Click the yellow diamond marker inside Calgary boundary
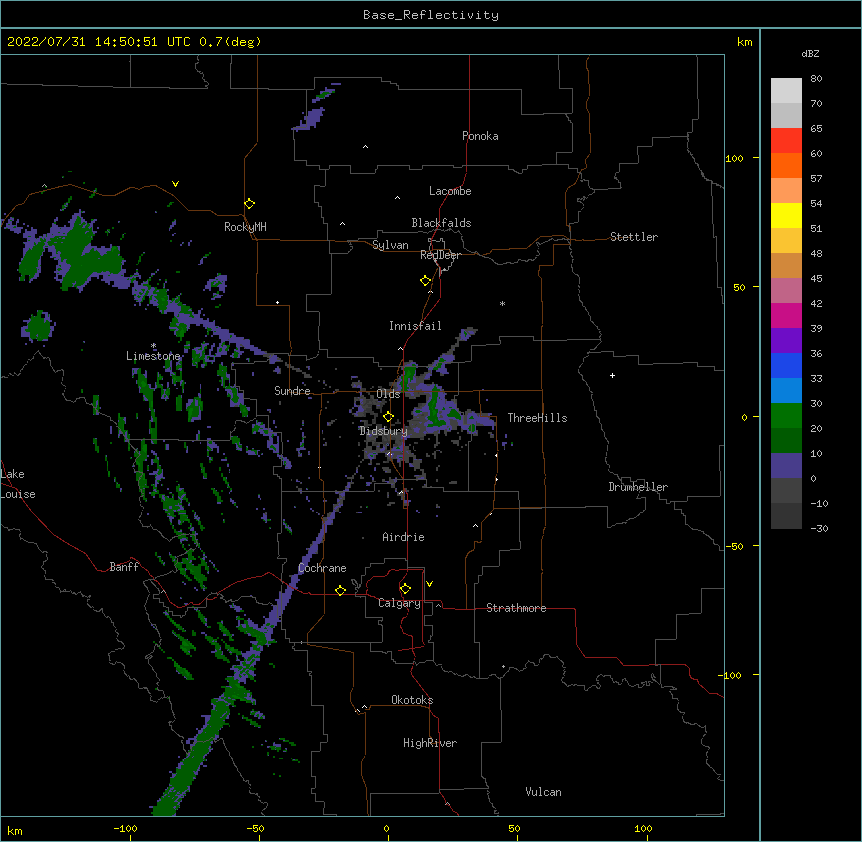This screenshot has height=842, width=862. pyautogui.click(x=405, y=589)
